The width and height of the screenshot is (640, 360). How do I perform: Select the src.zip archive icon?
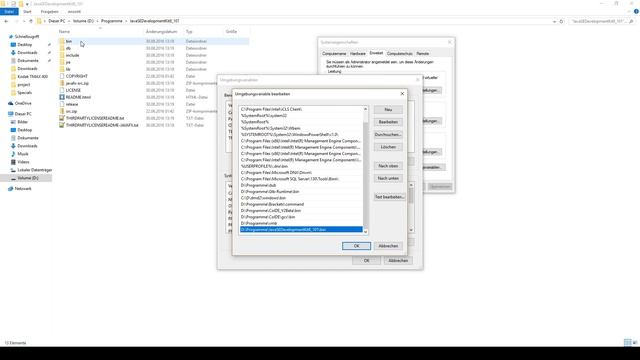pos(62,111)
